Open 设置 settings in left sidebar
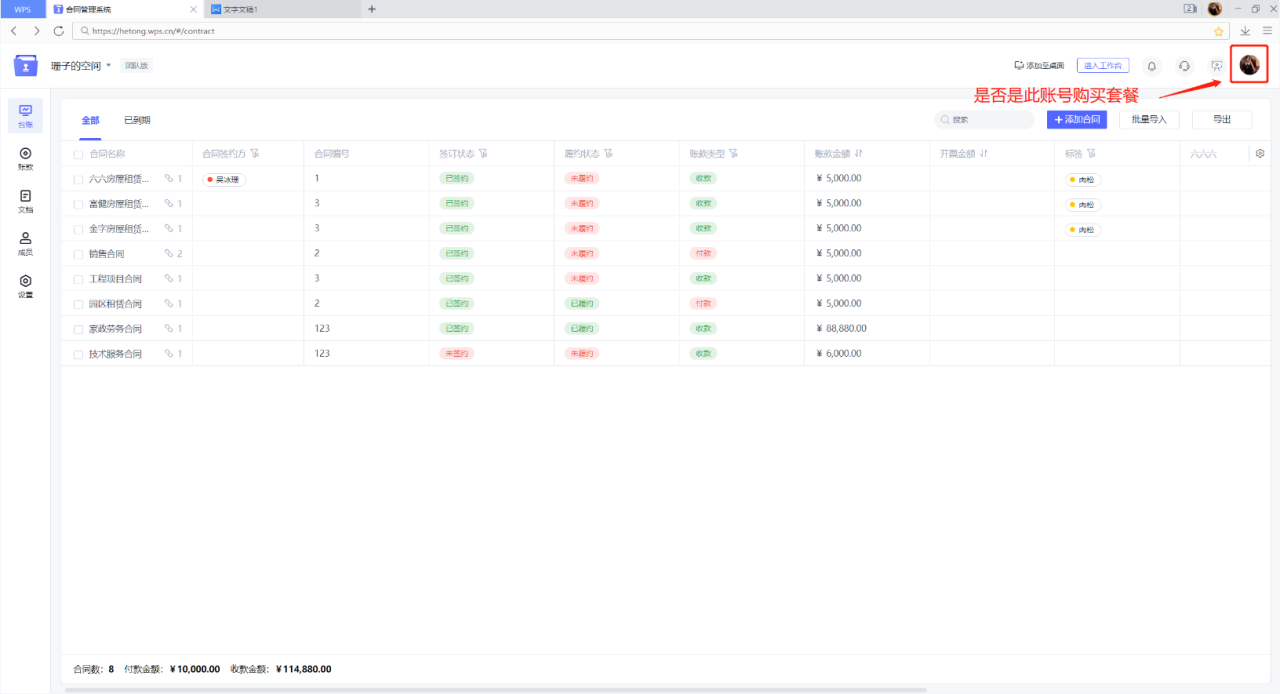The width and height of the screenshot is (1280, 694). pos(25,286)
